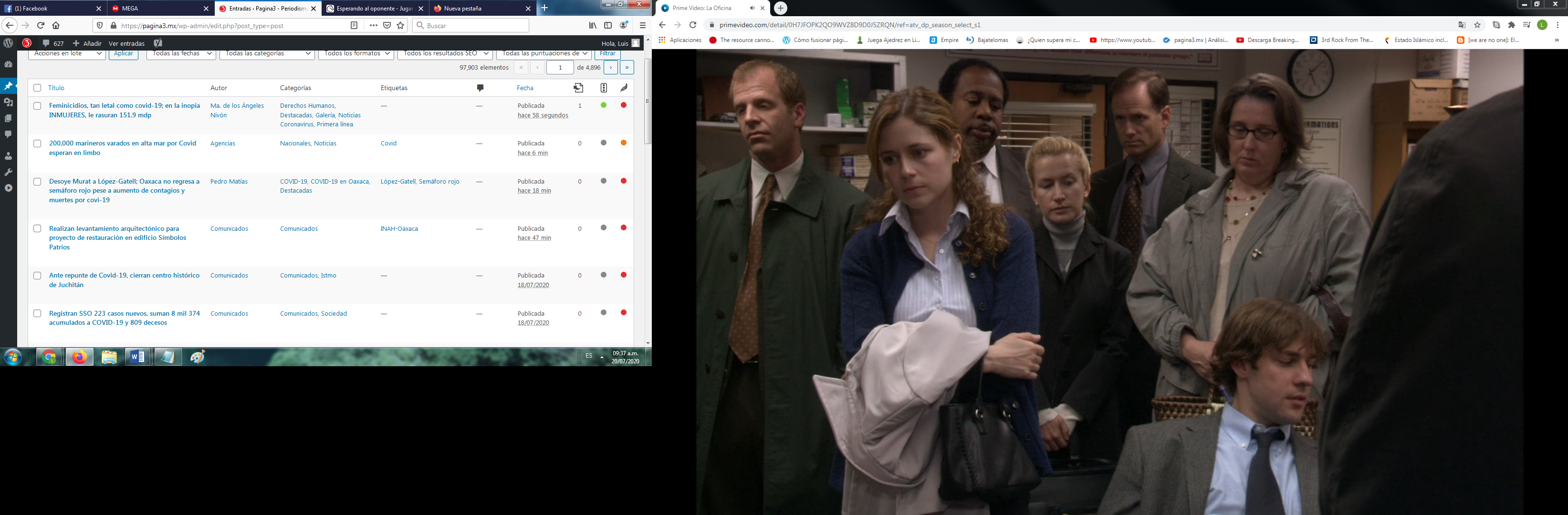1568x515 pixels.
Task: Sort posts by Fecha column
Action: (525, 88)
